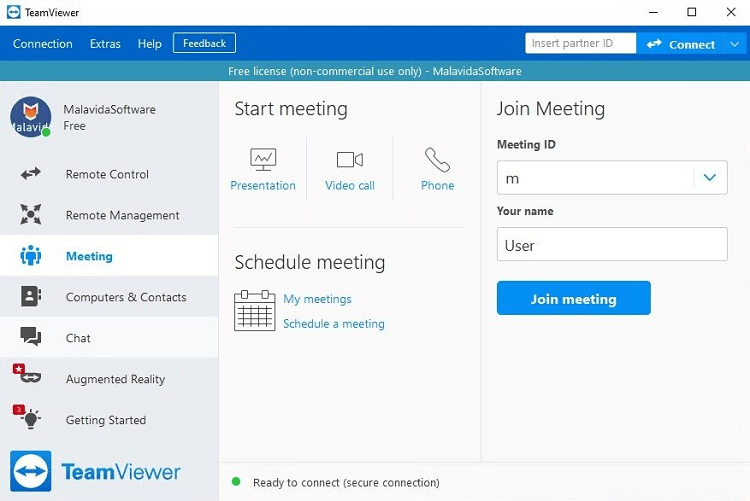Open the Schedule a meeting link
This screenshot has height=501, width=750.
pos(334,323)
